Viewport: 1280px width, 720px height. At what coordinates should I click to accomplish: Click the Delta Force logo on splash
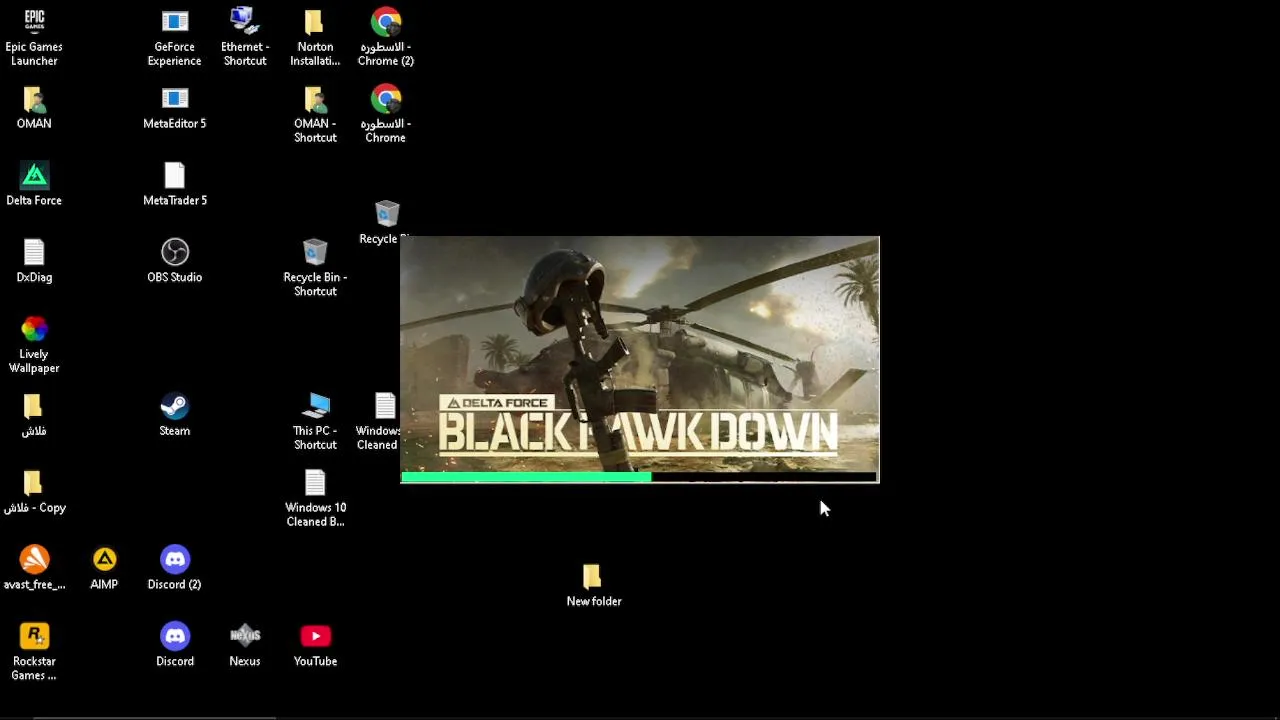click(x=497, y=403)
